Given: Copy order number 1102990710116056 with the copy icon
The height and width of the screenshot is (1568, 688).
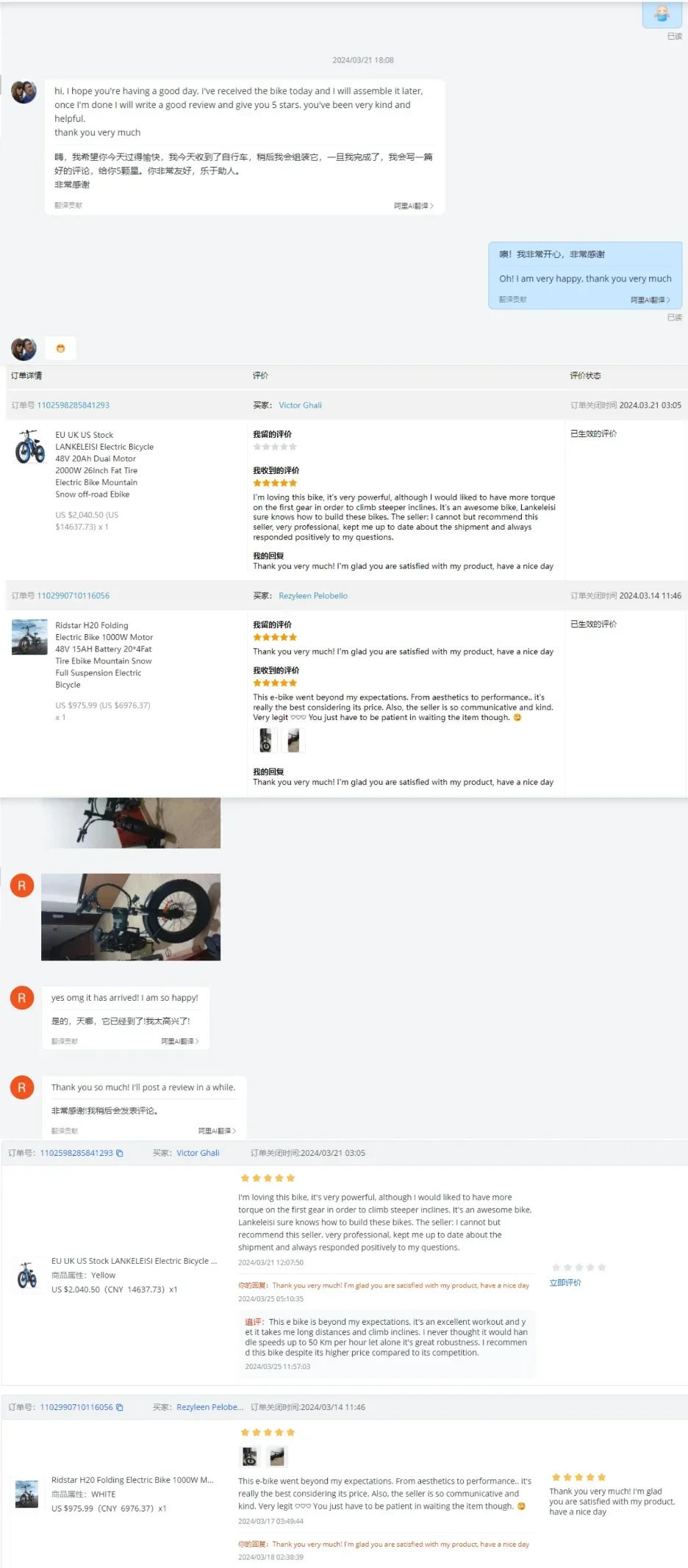Looking at the screenshot, I should 119,1407.
